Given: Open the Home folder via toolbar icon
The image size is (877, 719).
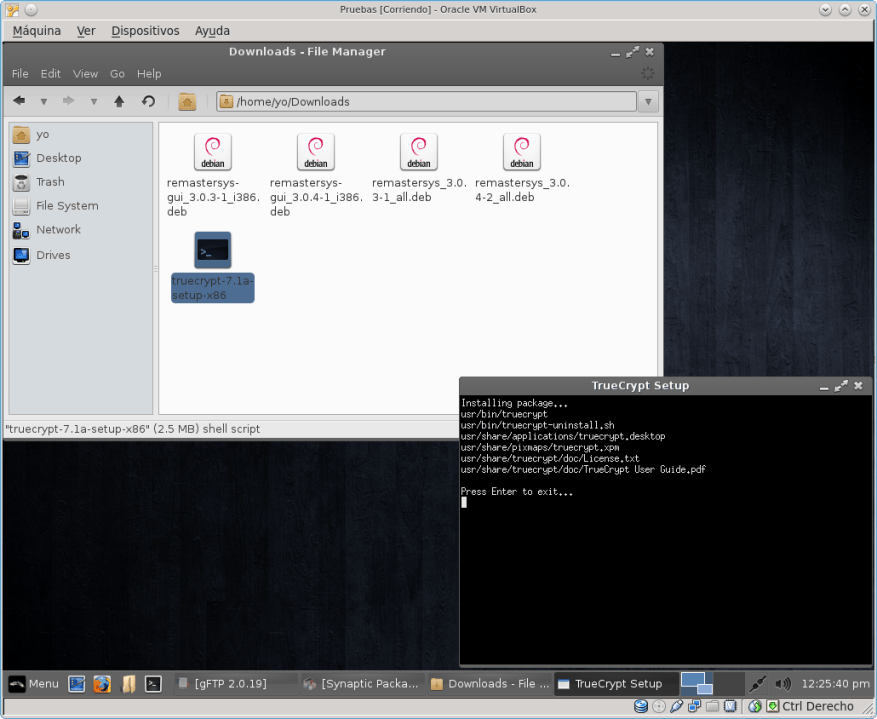Looking at the screenshot, I should (186, 101).
